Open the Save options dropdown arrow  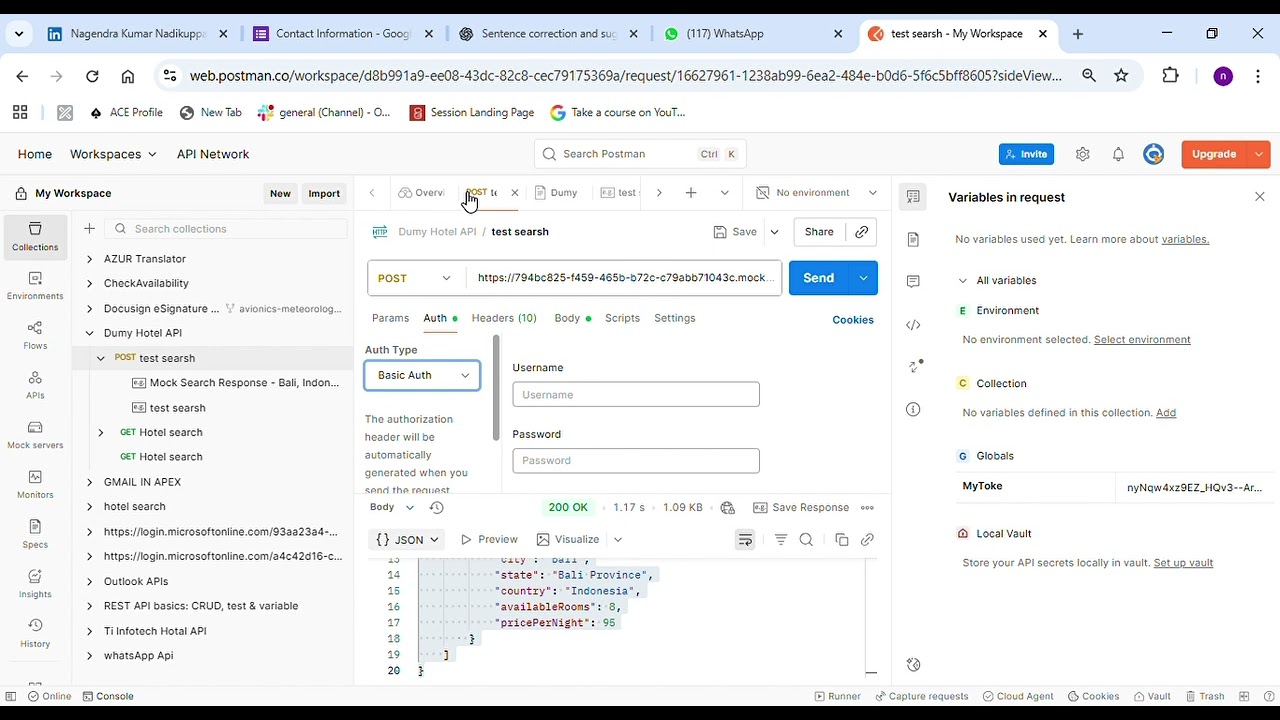[x=774, y=232]
